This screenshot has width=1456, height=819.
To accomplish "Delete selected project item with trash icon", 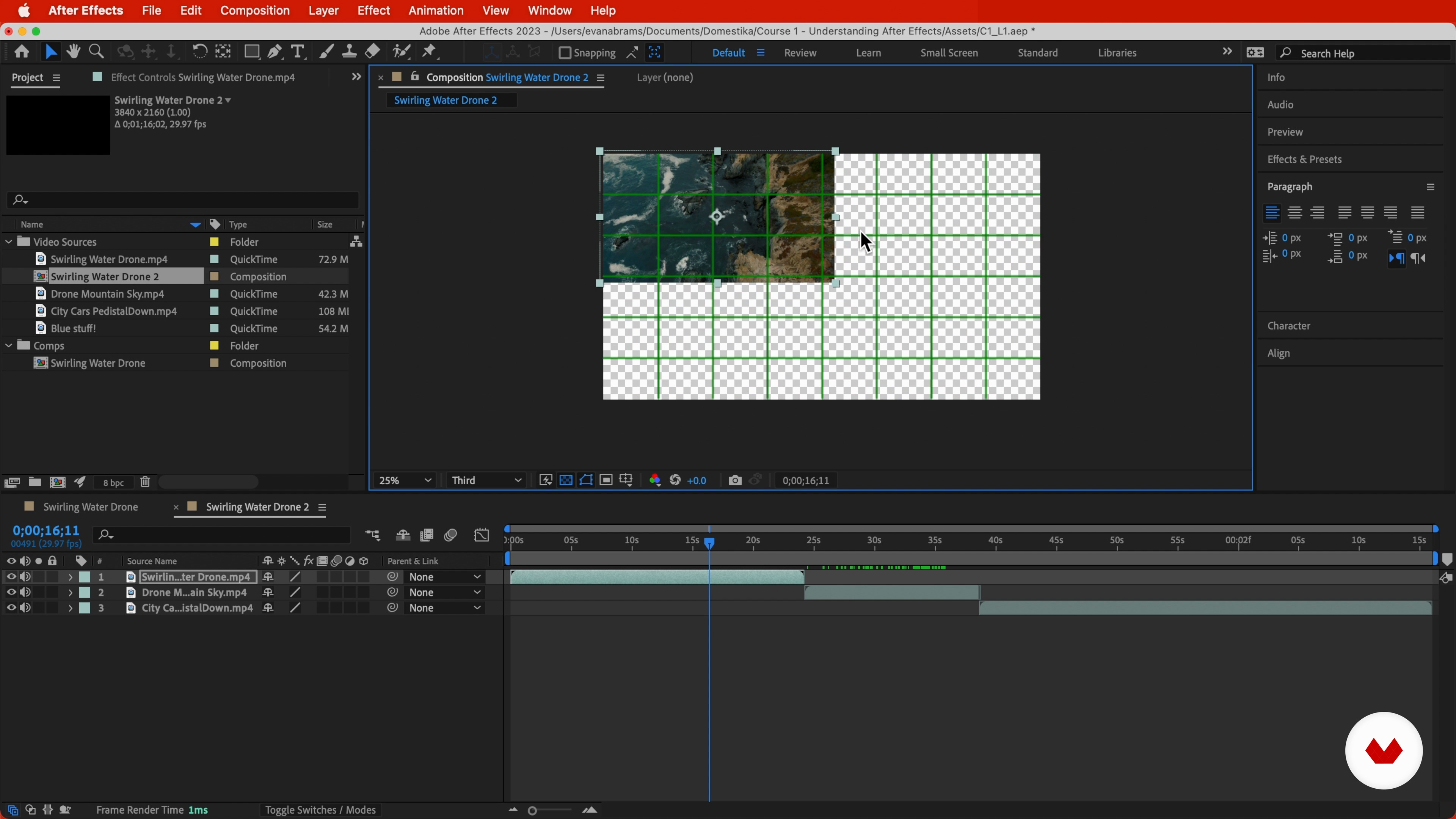I will 145,482.
